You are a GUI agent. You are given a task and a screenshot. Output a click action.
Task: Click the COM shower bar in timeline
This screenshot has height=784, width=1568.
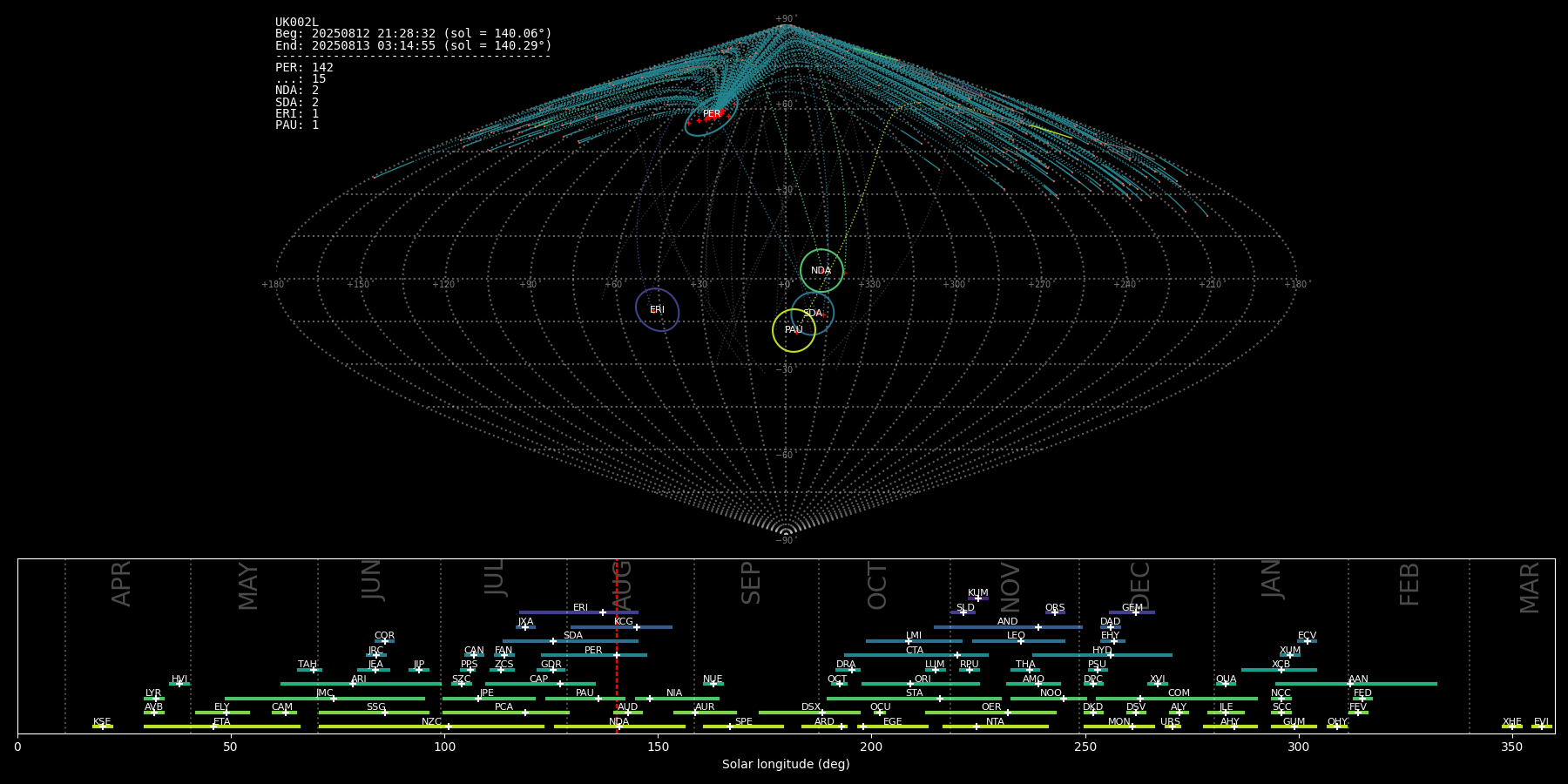pos(1177,699)
